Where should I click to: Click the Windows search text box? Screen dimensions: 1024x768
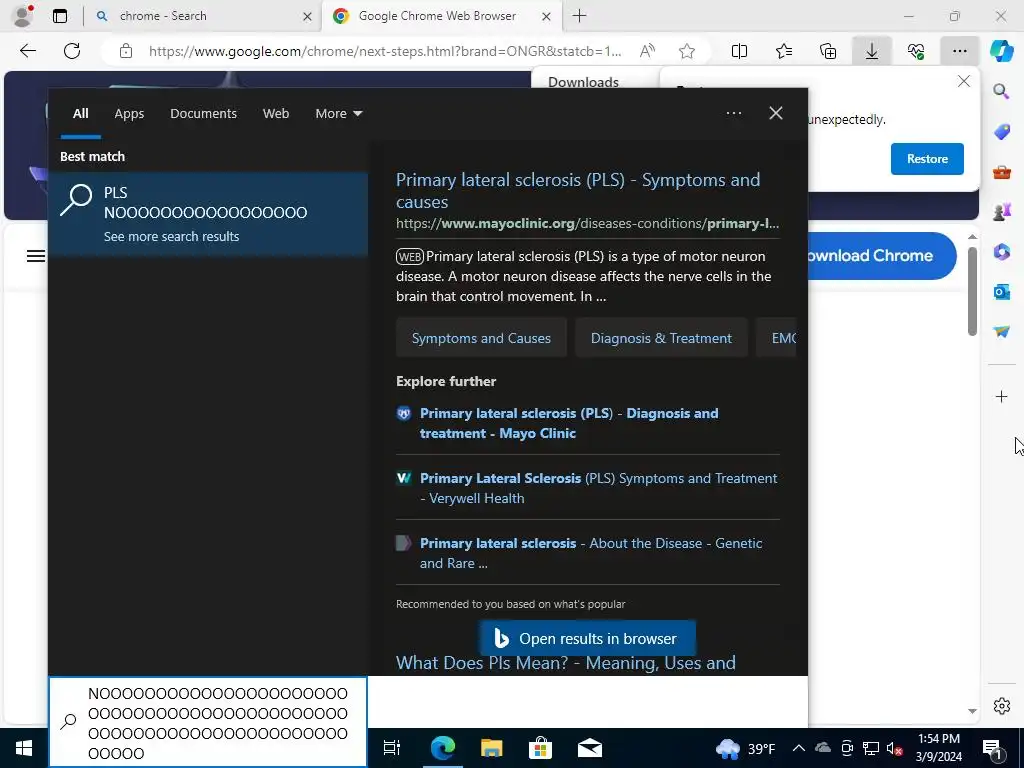point(208,722)
